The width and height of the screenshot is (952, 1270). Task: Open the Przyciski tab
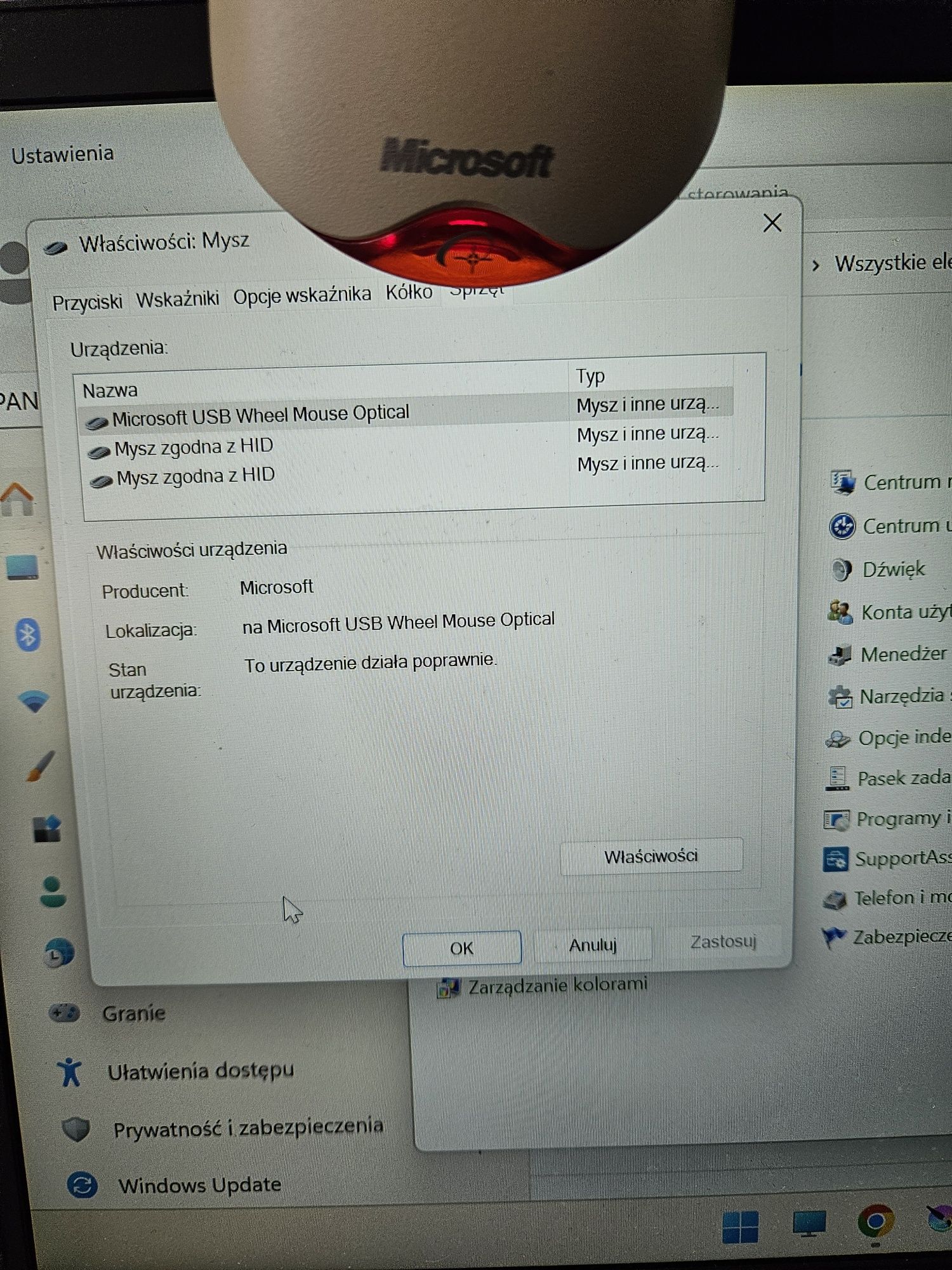[87, 302]
